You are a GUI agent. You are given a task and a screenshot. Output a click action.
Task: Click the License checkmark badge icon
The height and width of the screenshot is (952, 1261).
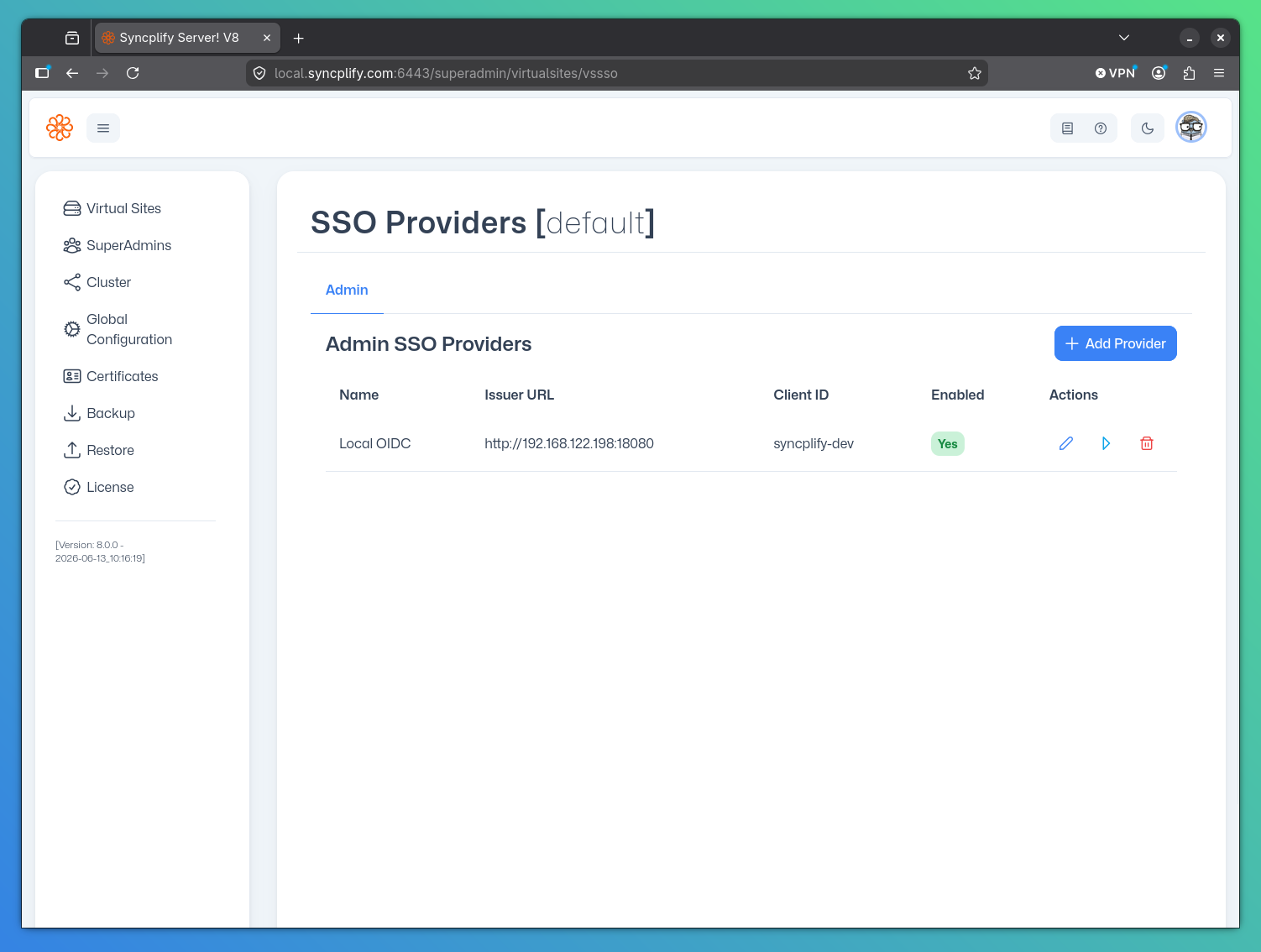[x=72, y=487]
